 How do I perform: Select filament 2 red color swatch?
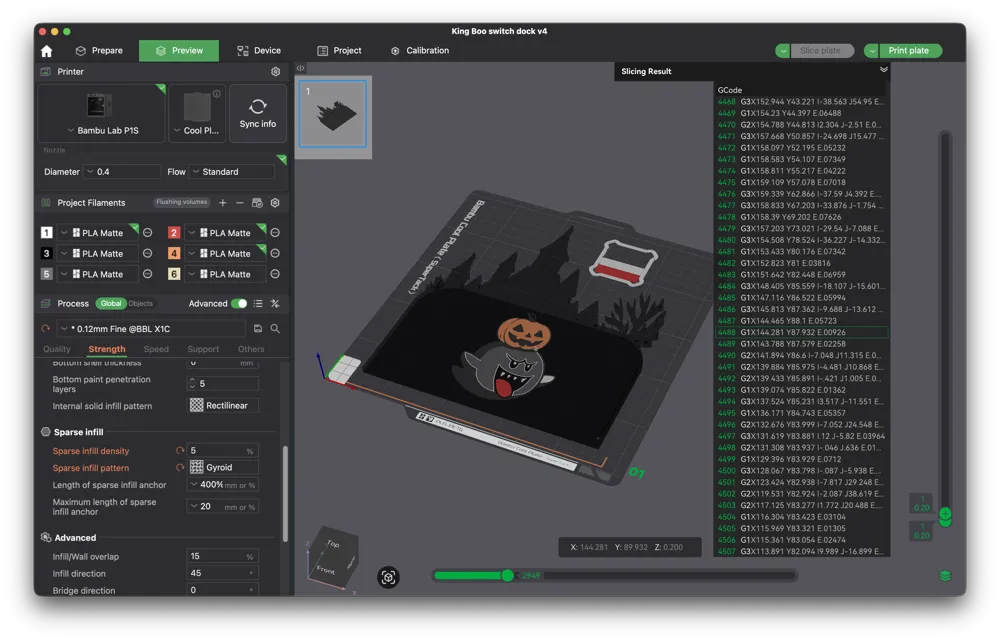pyautogui.click(x=173, y=233)
